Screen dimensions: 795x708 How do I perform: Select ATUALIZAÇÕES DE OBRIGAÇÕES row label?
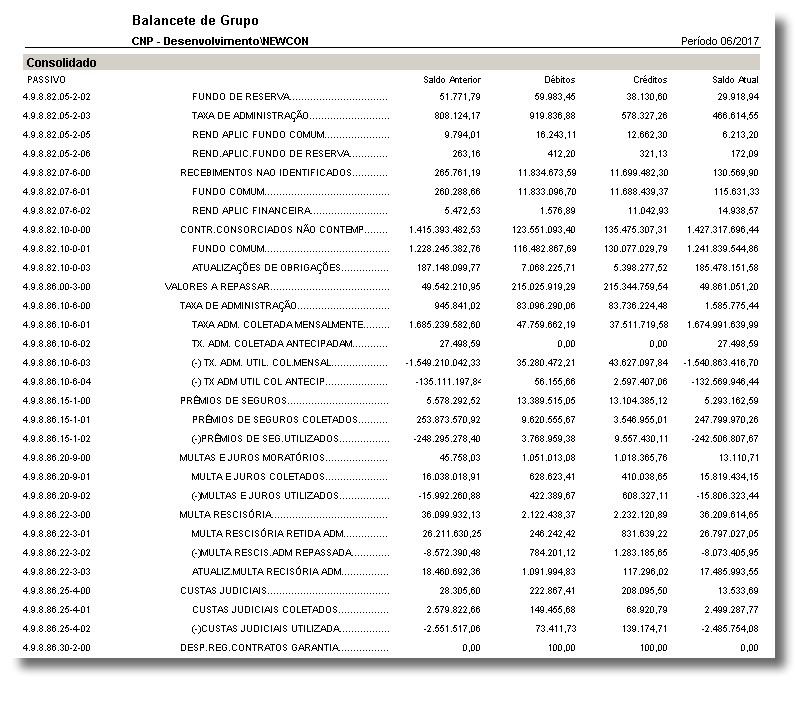tap(266, 268)
